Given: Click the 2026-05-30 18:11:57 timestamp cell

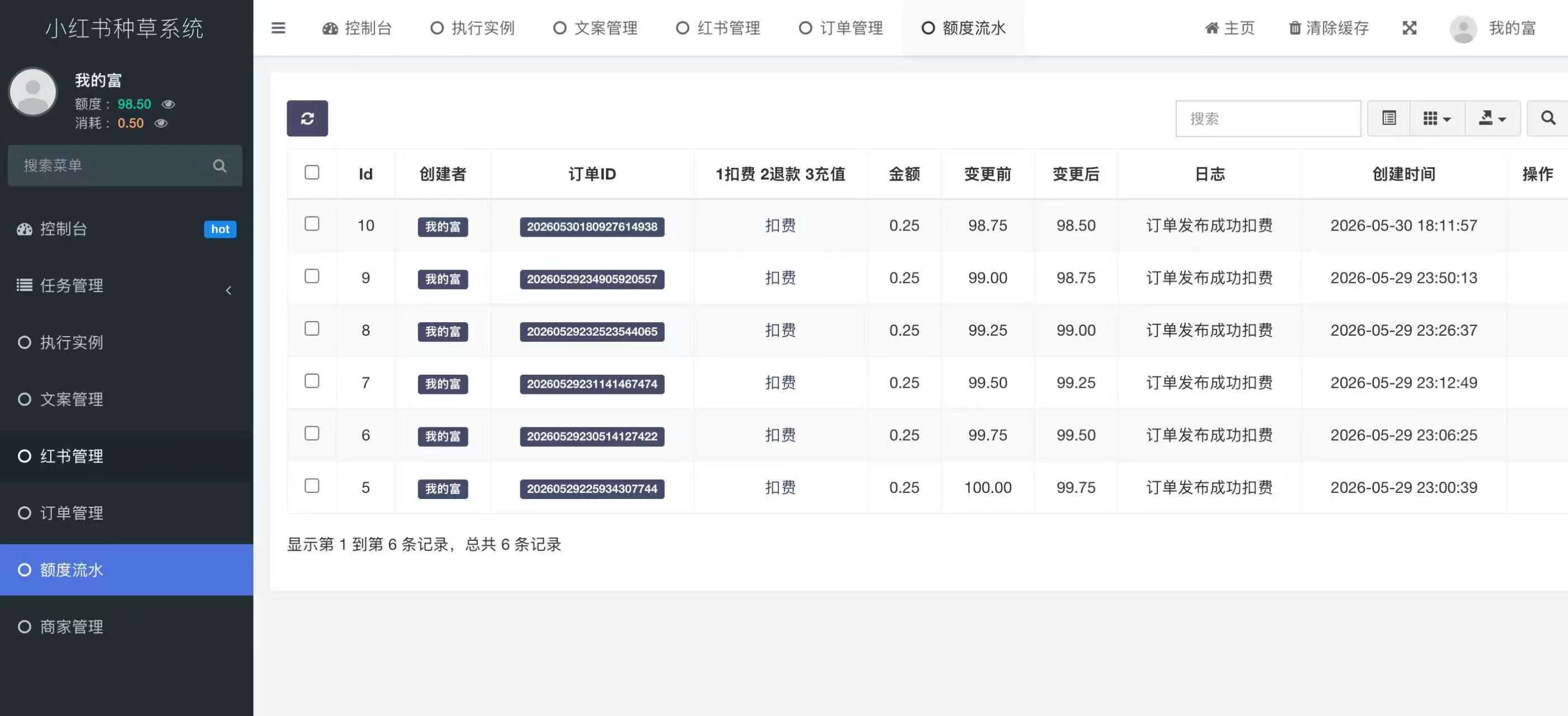Looking at the screenshot, I should point(1403,225).
